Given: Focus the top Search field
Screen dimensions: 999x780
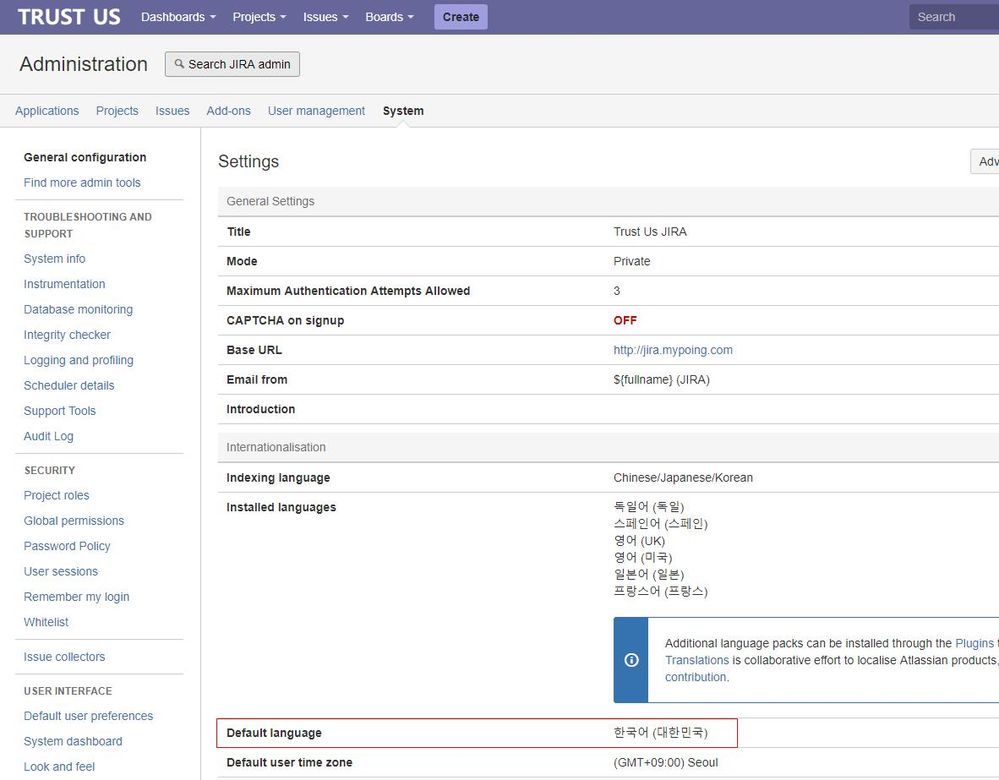Looking at the screenshot, I should tap(953, 17).
